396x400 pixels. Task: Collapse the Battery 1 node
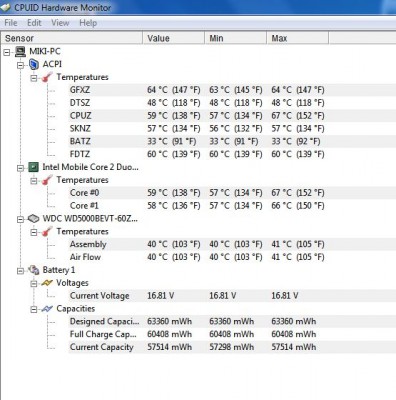pyautogui.click(x=20, y=271)
